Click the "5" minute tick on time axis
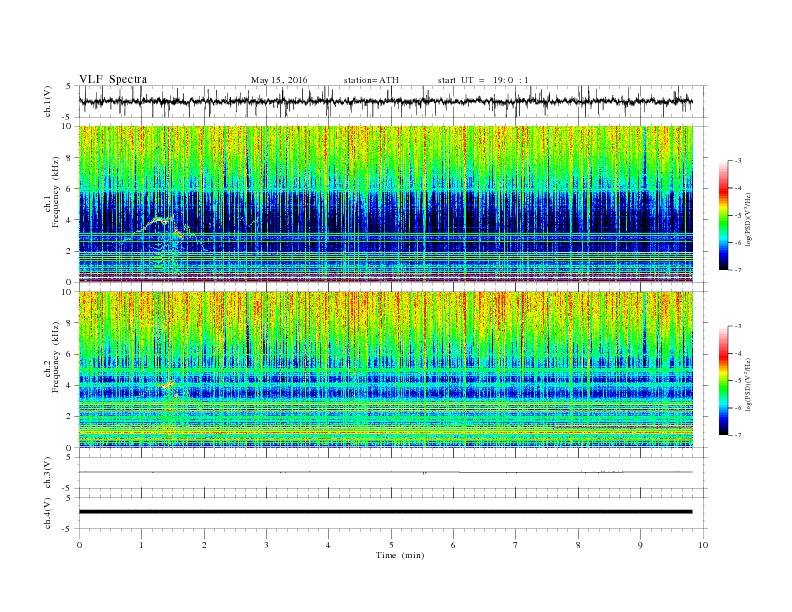 391,545
